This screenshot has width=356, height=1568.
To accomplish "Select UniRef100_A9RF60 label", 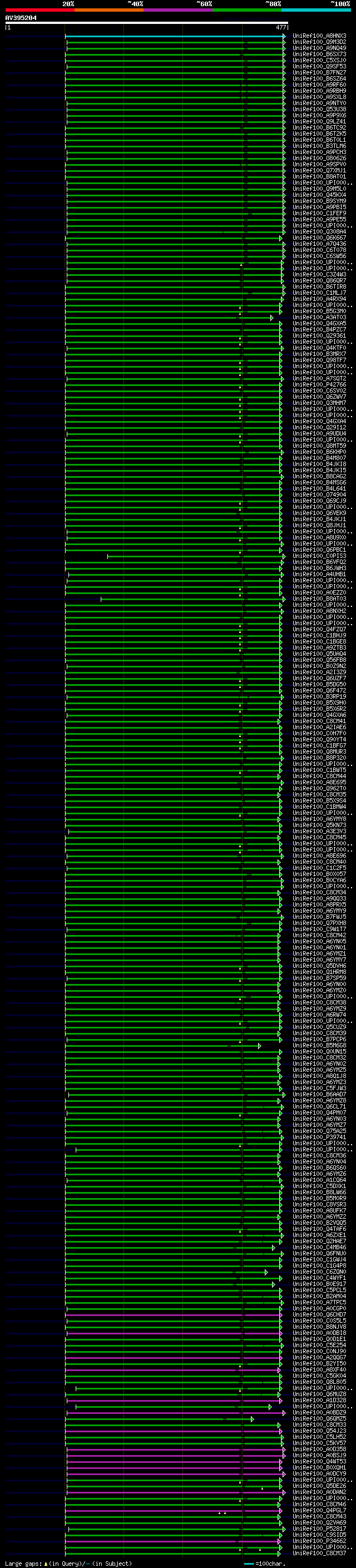I will pyautogui.click(x=319, y=85).
